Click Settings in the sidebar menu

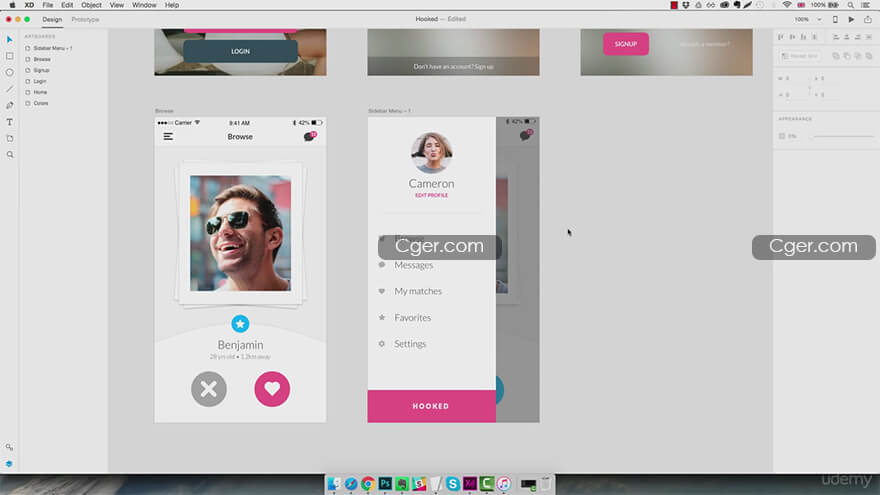click(410, 344)
